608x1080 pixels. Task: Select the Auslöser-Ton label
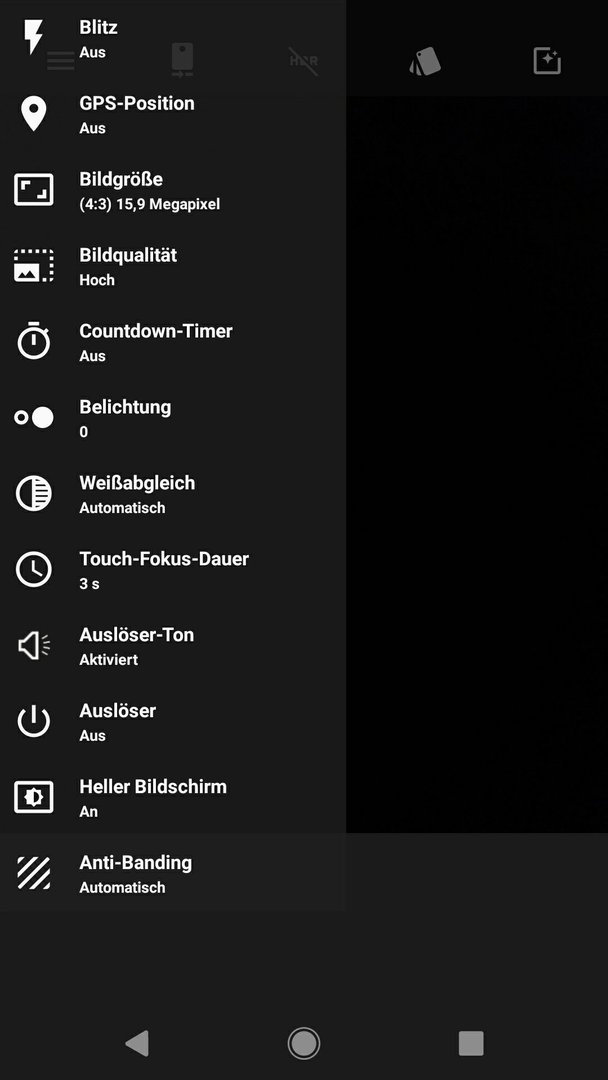point(136,634)
